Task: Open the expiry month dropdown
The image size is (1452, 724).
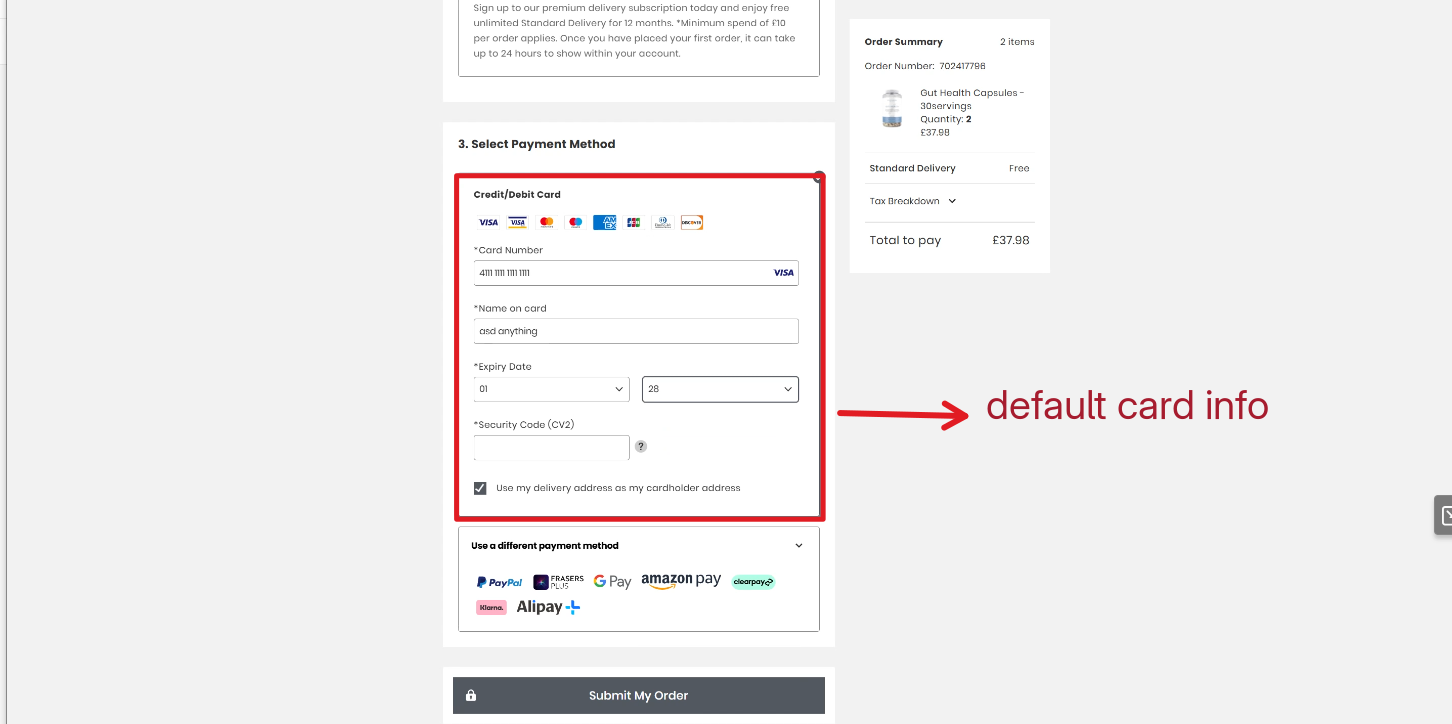Action: point(552,389)
